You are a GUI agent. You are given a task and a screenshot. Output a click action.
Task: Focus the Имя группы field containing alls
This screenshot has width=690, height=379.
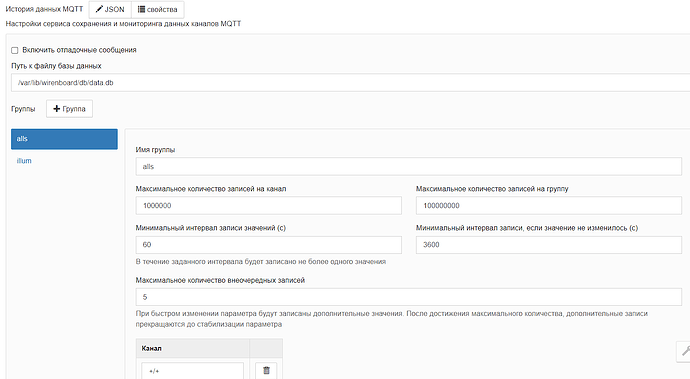point(409,166)
